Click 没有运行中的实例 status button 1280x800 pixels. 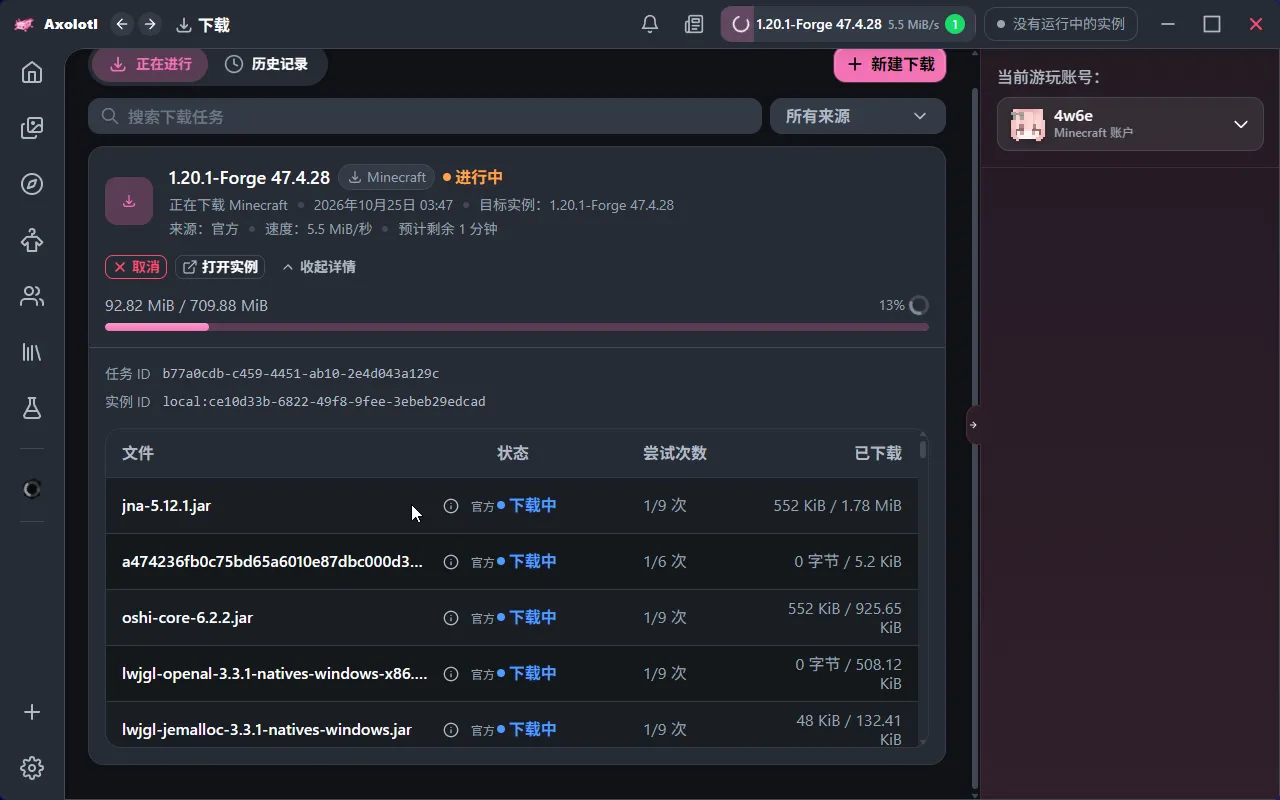1060,24
